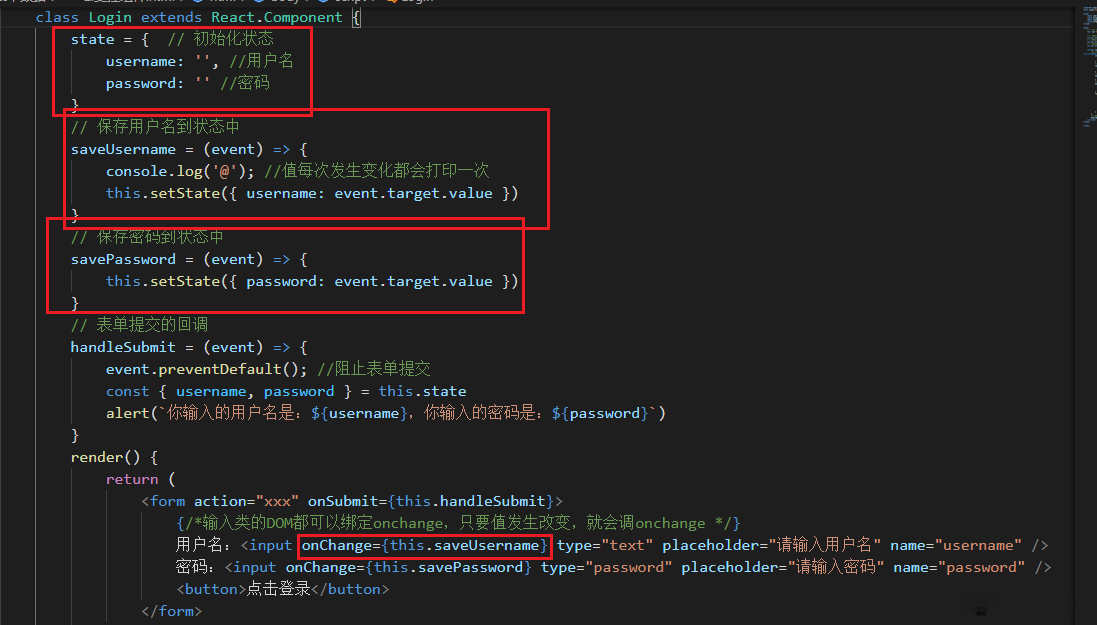Click the class name Login in the declaration
Image resolution: width=1097 pixels, height=625 pixels.
(110, 17)
